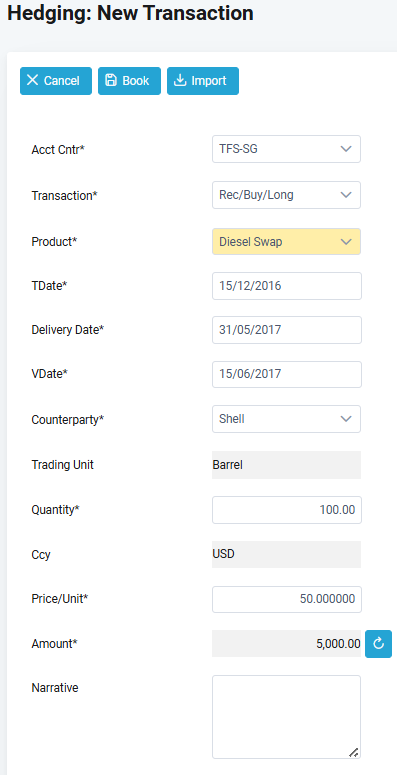Click the X icon on Cancel button
The width and height of the screenshot is (397, 775).
tap(33, 80)
